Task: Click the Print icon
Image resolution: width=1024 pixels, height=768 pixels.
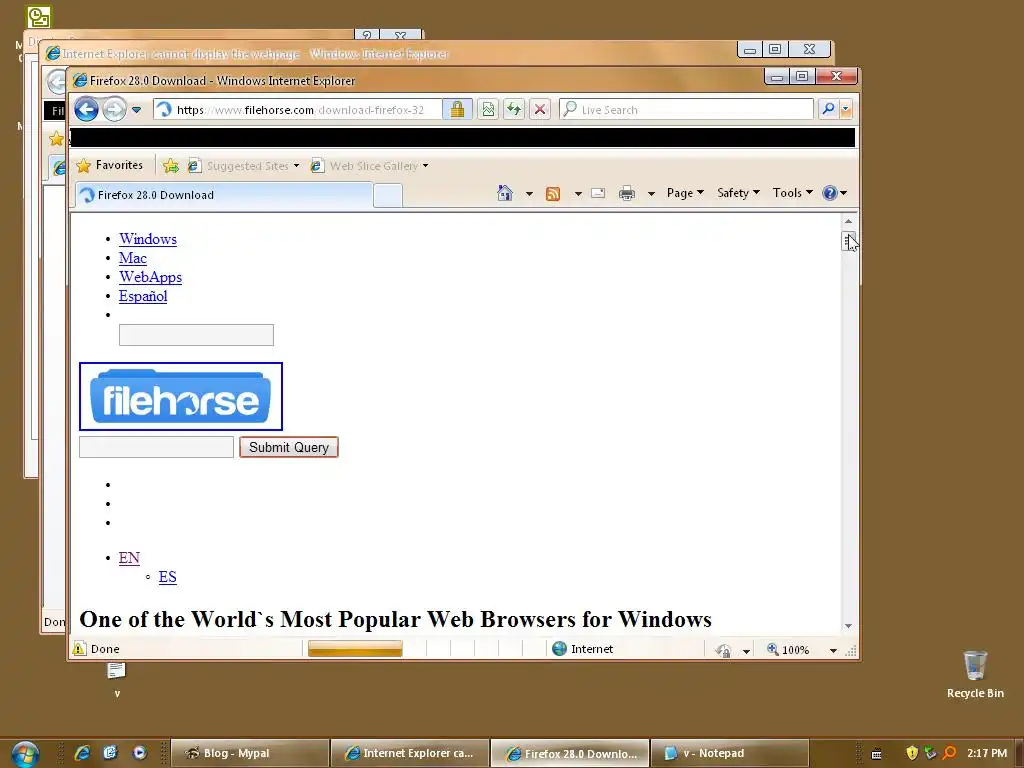Action: tap(627, 193)
